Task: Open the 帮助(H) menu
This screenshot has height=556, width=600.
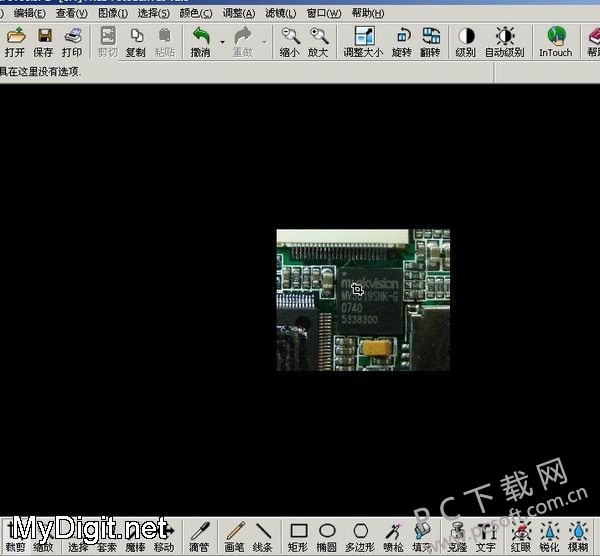Action: pyautogui.click(x=368, y=13)
